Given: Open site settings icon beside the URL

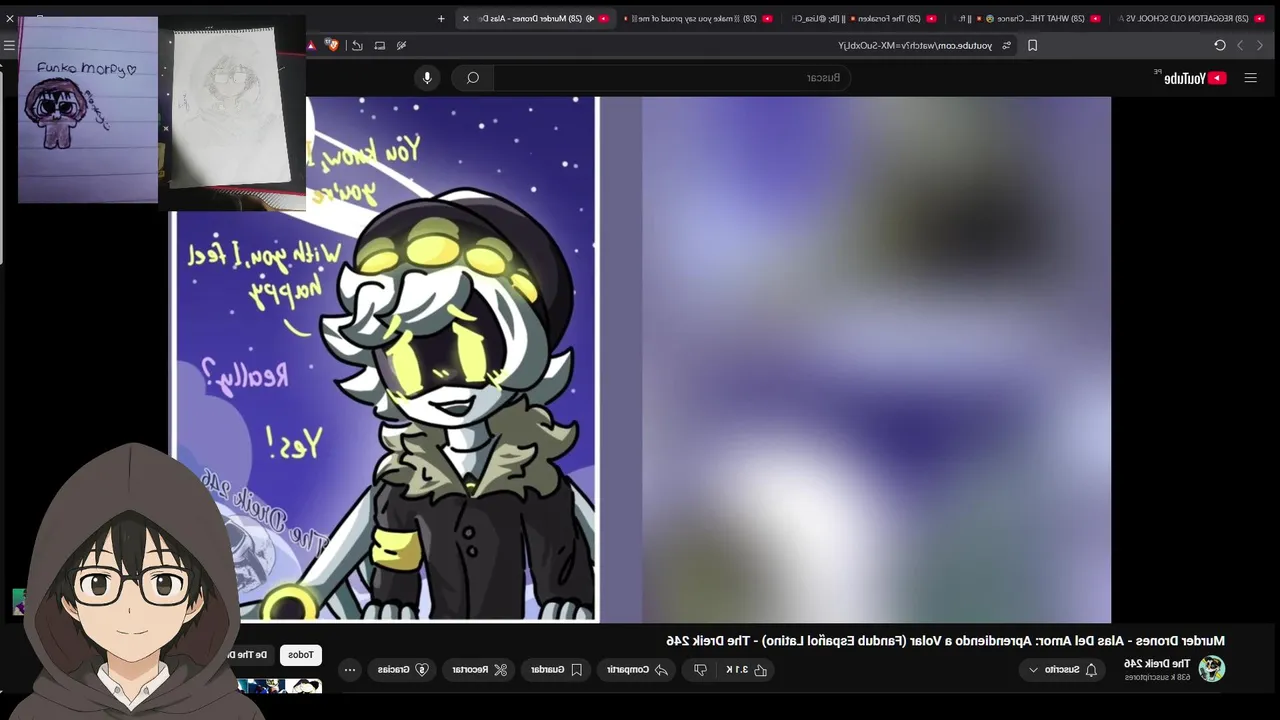Looking at the screenshot, I should [1006, 45].
